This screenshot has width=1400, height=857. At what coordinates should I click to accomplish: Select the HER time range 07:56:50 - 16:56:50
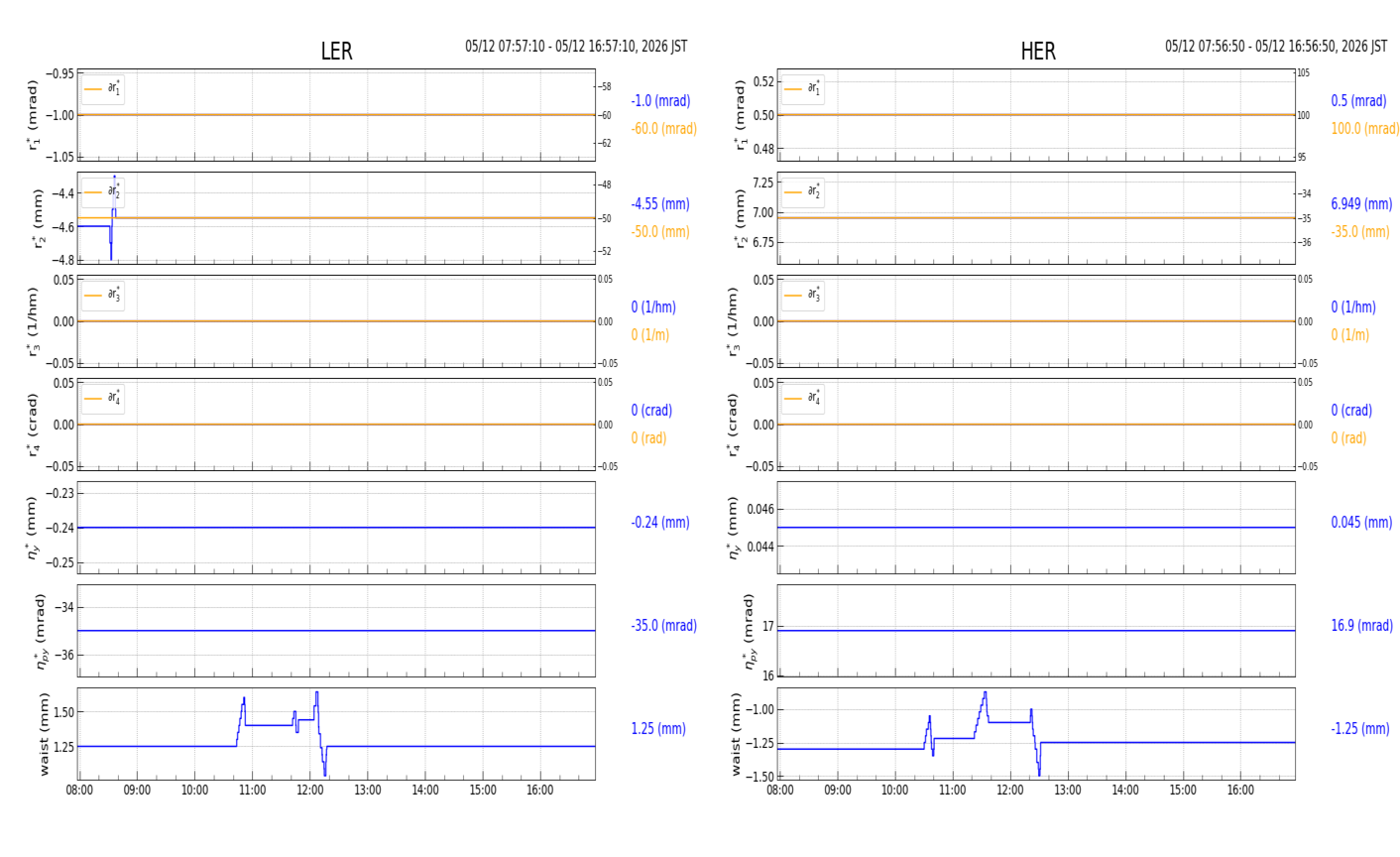coord(1276,47)
